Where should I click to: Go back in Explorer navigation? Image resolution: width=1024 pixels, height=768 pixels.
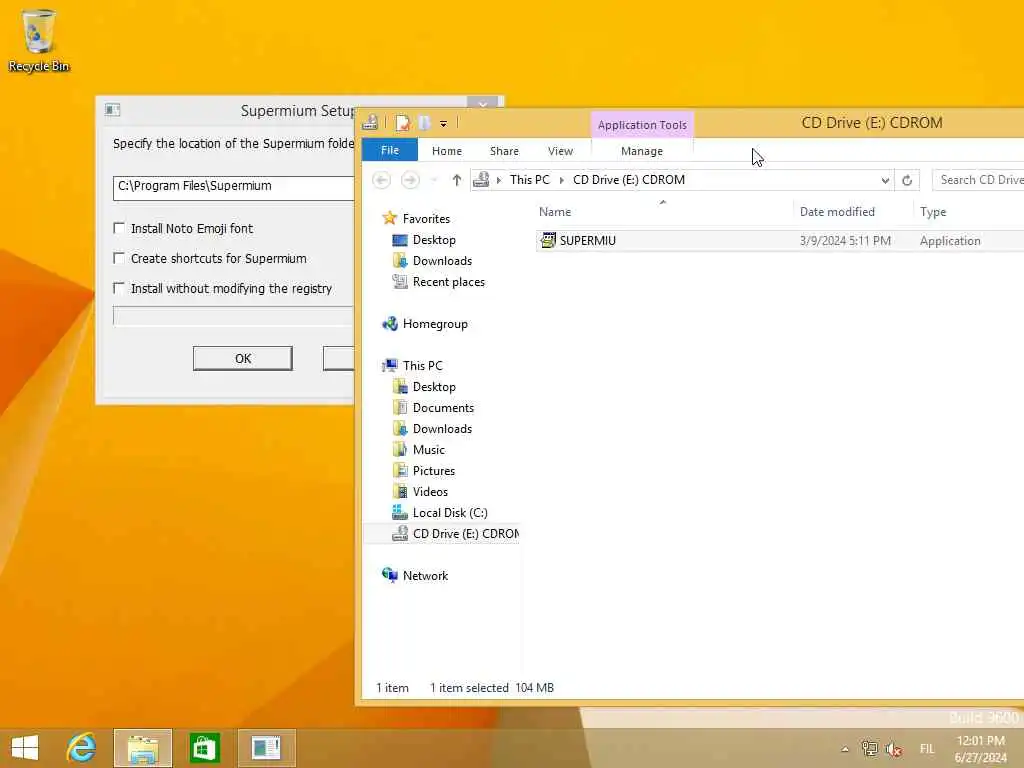tap(381, 180)
